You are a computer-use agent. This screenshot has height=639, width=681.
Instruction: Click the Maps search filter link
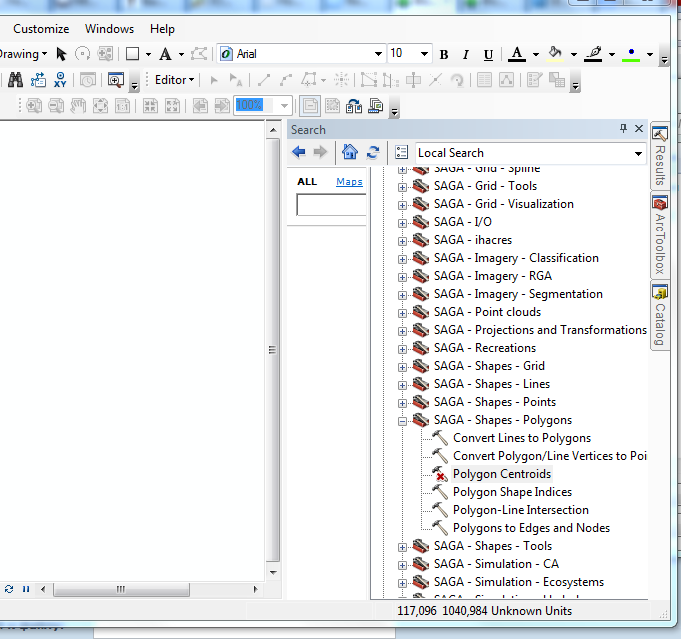[349, 182]
